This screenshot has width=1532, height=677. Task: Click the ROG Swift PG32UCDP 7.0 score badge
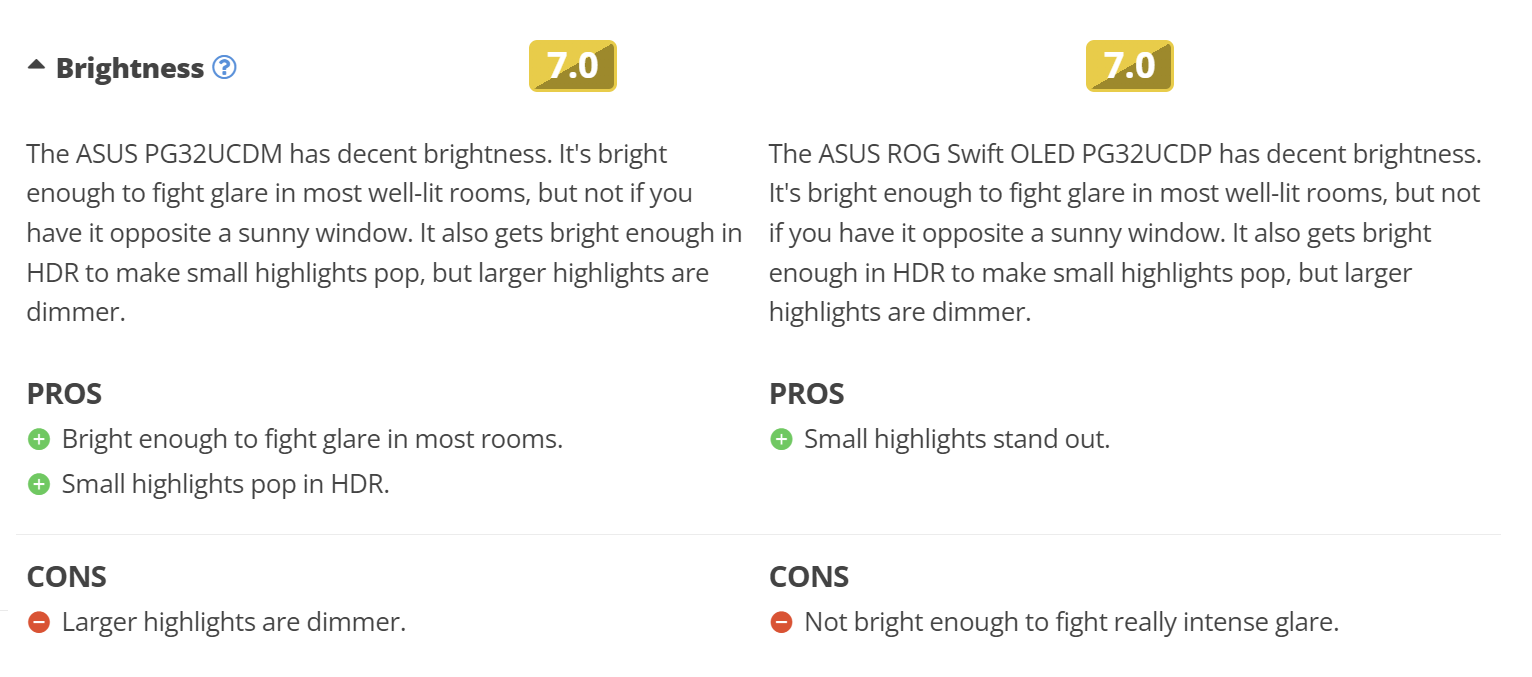coord(1129,66)
